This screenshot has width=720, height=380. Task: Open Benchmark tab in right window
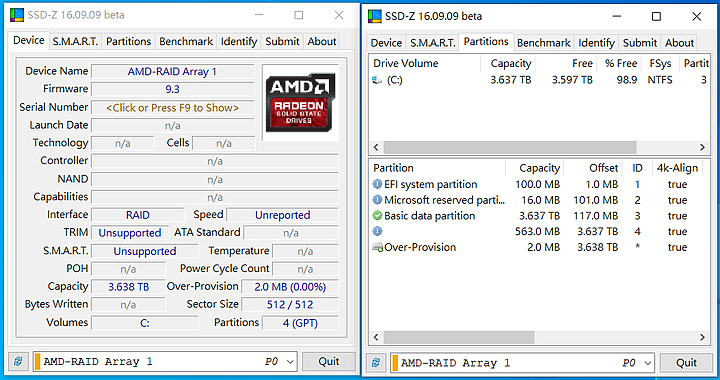click(x=544, y=43)
